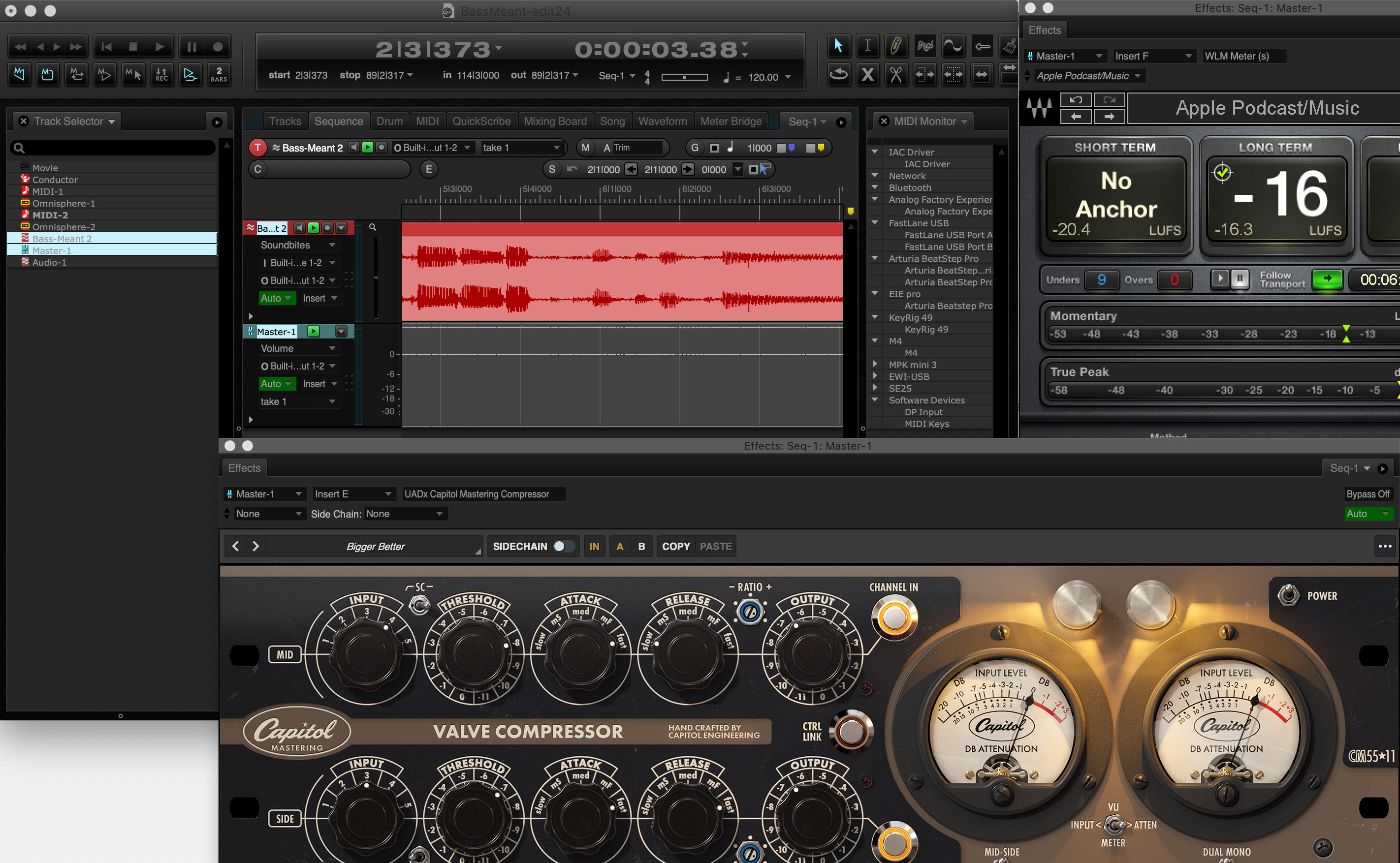Click the Waves logo in WLM Meter
This screenshot has width=1400, height=863.
tap(1039, 108)
